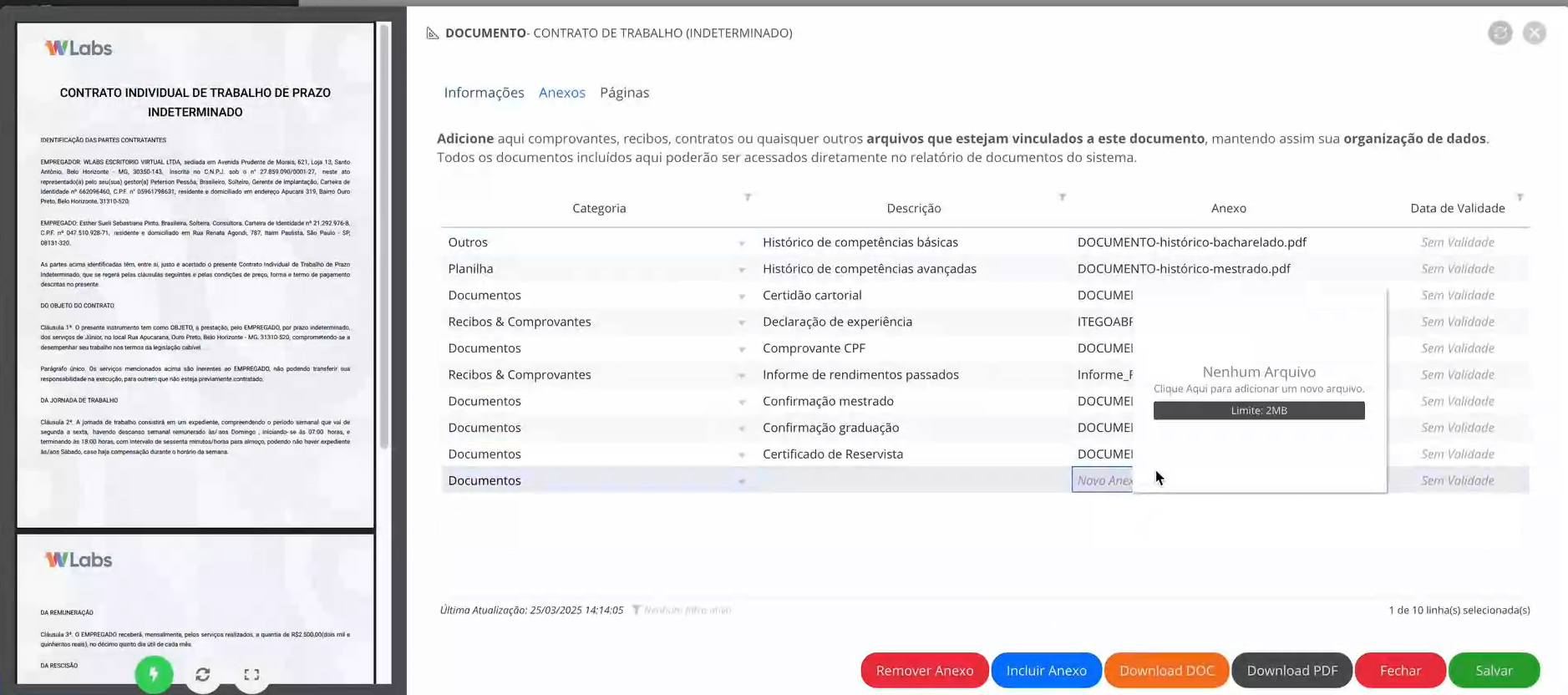Switch to the Informações tab

tap(484, 93)
